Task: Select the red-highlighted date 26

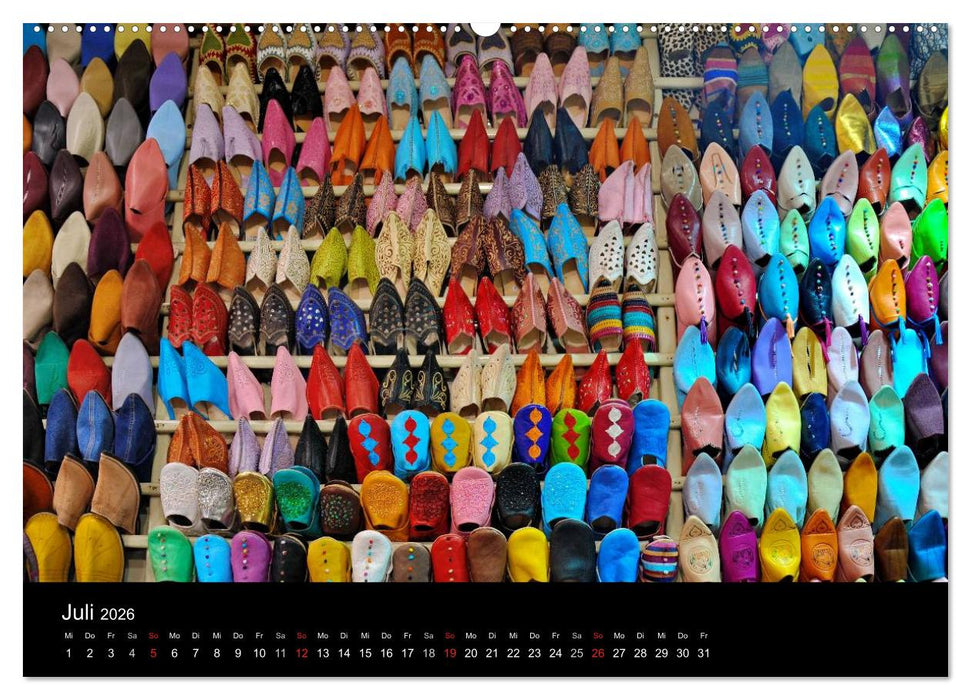Action: (598, 652)
